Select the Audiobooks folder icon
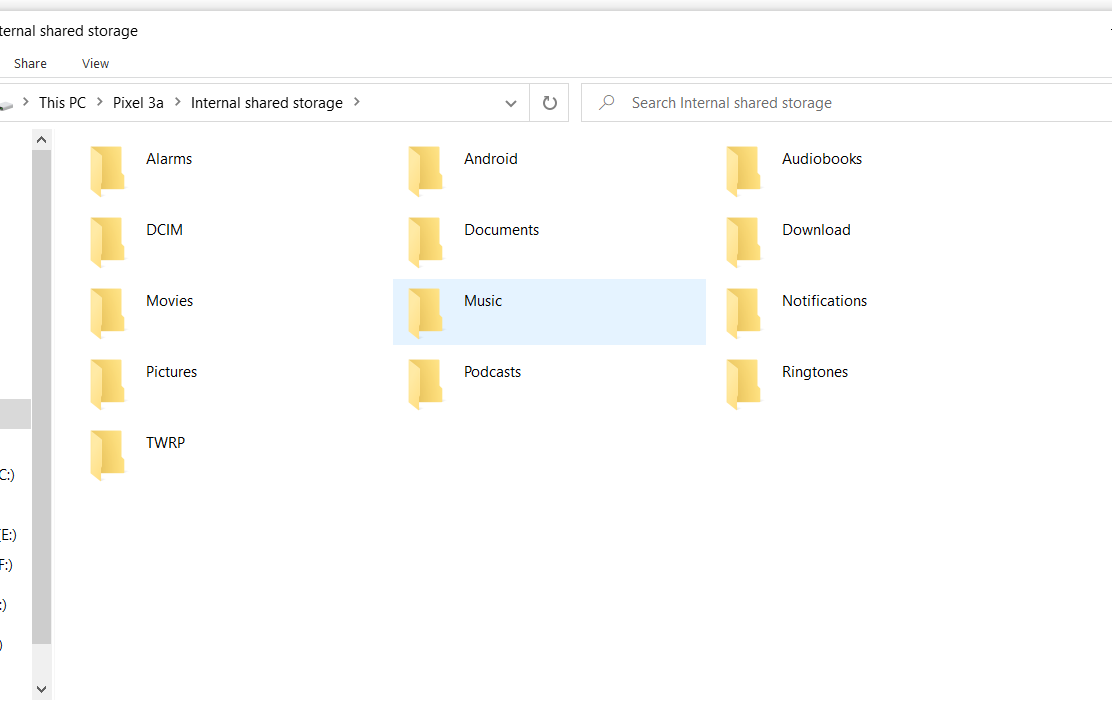The image size is (1112, 722). (743, 170)
